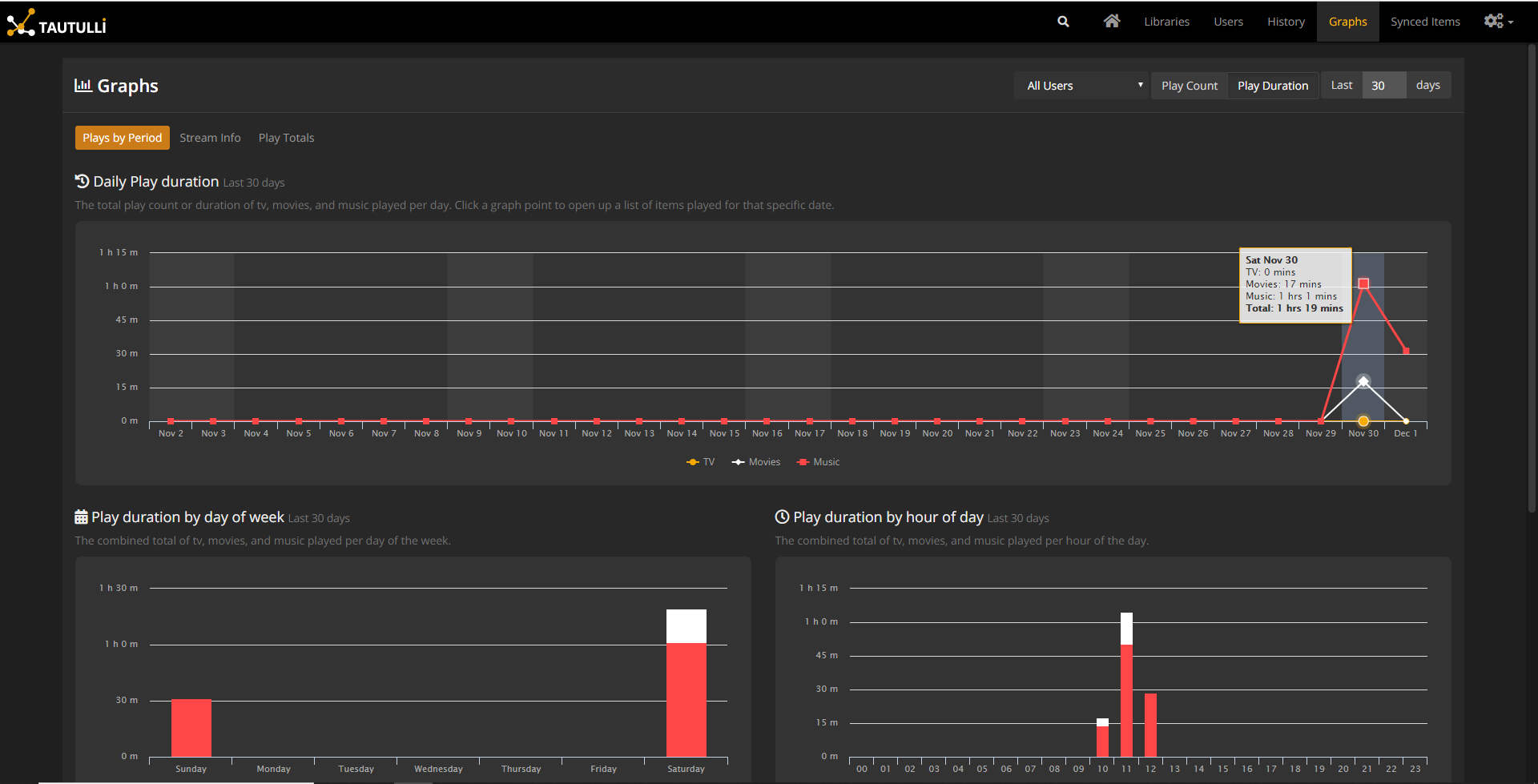This screenshot has width=1538, height=784.
Task: Click the 'Saturday' axis label
Action: [x=686, y=769]
